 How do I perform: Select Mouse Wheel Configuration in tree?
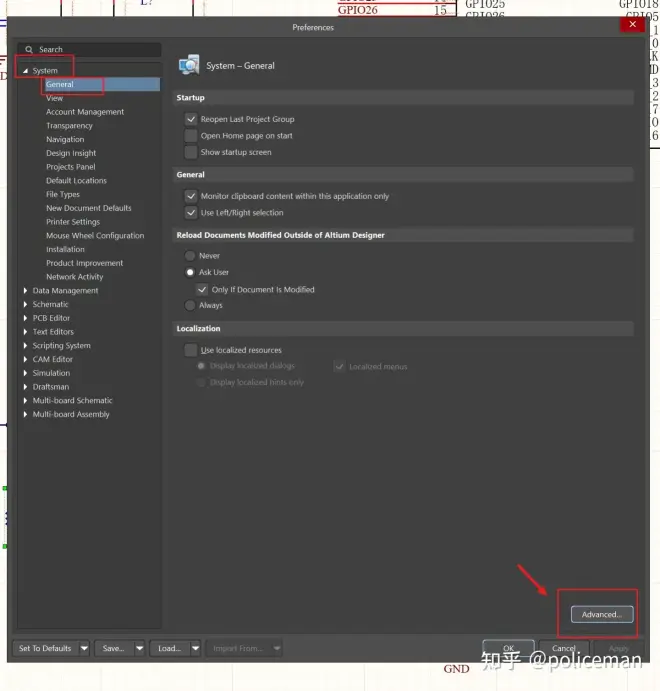[95, 236]
